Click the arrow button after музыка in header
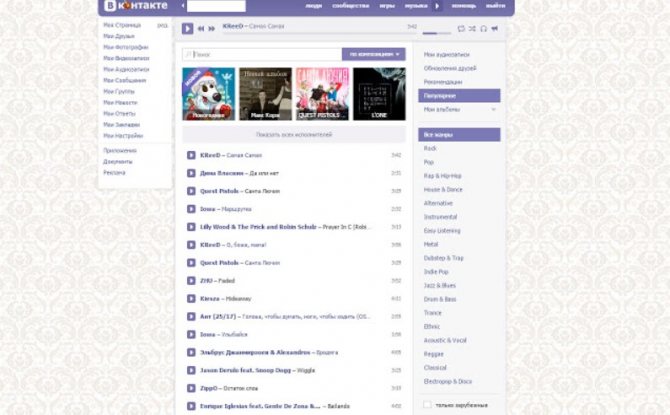The image size is (670, 415). [437, 6]
